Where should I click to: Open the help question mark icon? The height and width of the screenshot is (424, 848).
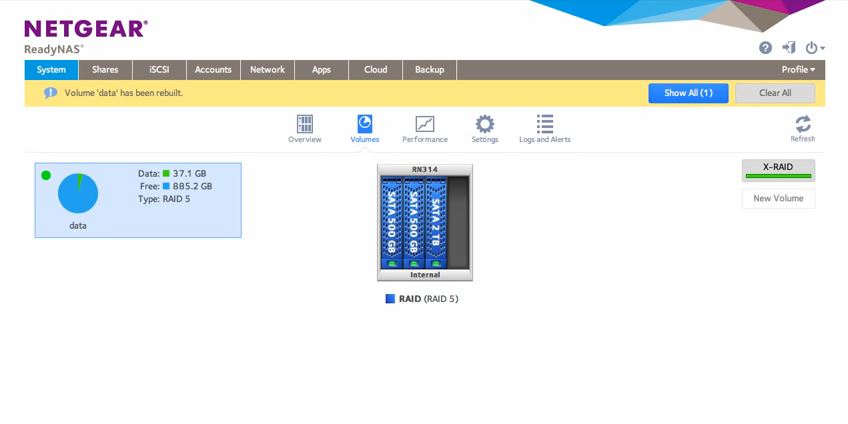(x=765, y=48)
